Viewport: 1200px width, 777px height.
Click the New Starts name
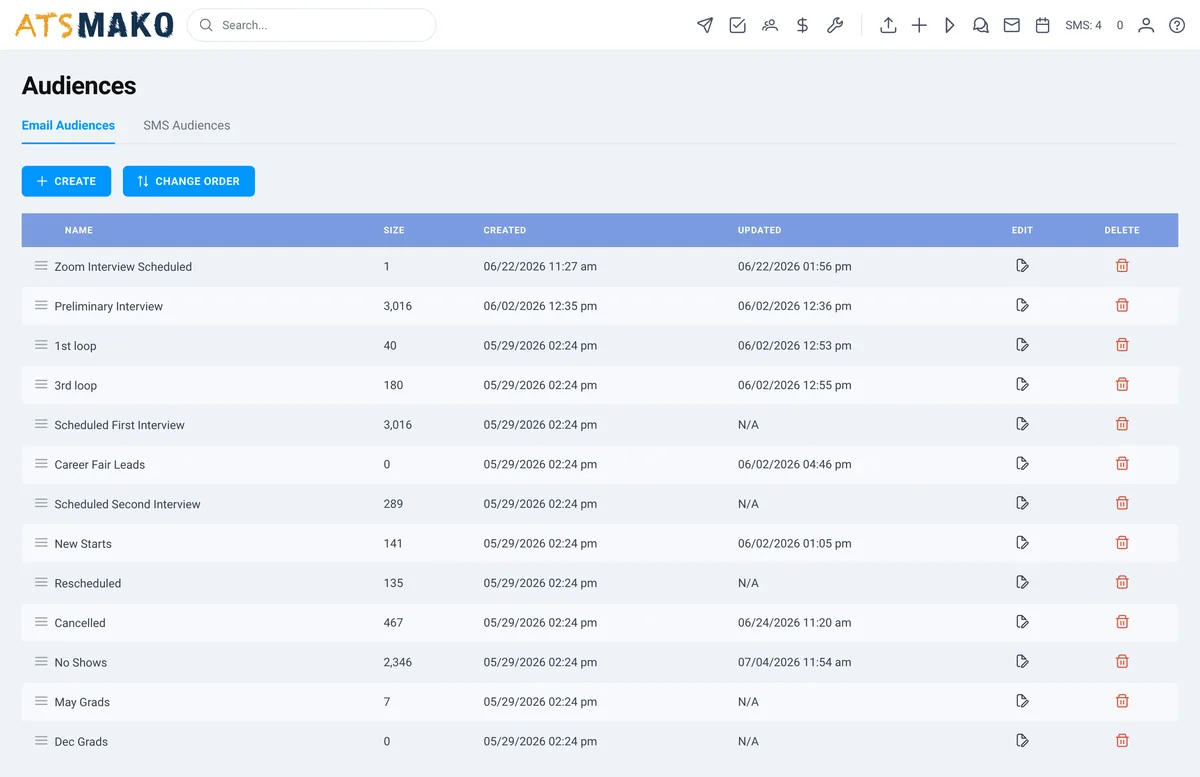click(83, 544)
